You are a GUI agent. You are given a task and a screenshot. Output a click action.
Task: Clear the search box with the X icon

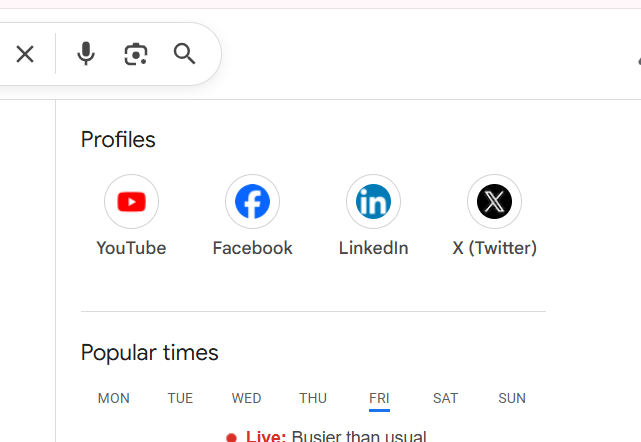(x=25, y=54)
